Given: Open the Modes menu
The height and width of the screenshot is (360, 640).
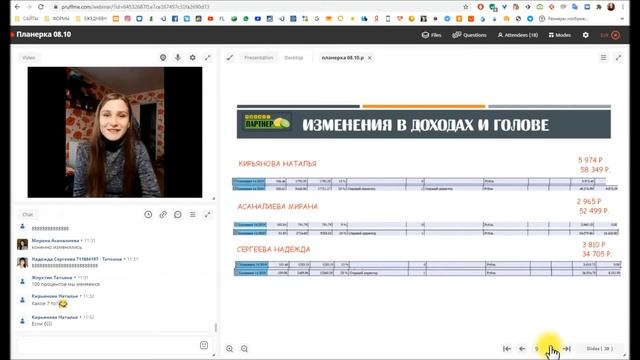Looking at the screenshot, I should click(560, 35).
